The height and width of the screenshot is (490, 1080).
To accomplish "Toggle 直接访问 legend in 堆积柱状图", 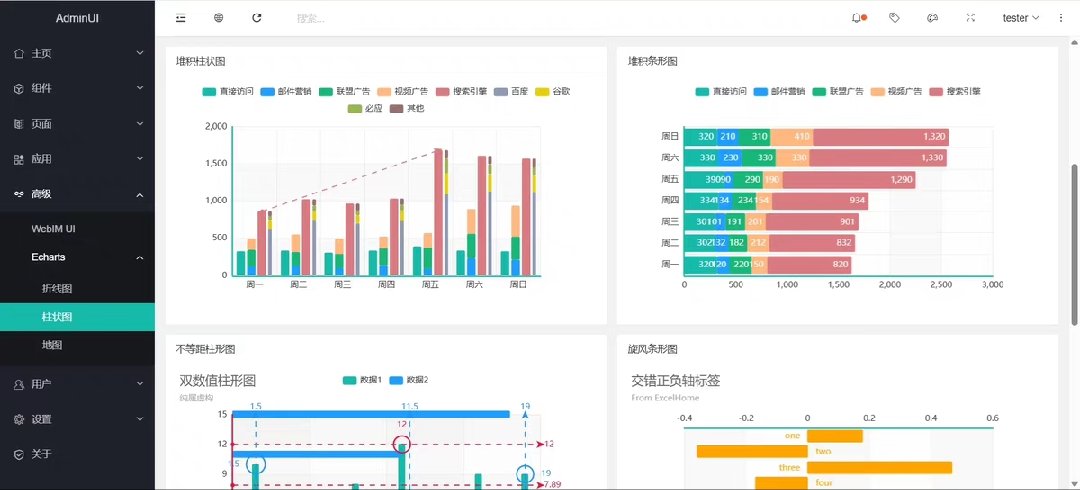I will coord(228,91).
